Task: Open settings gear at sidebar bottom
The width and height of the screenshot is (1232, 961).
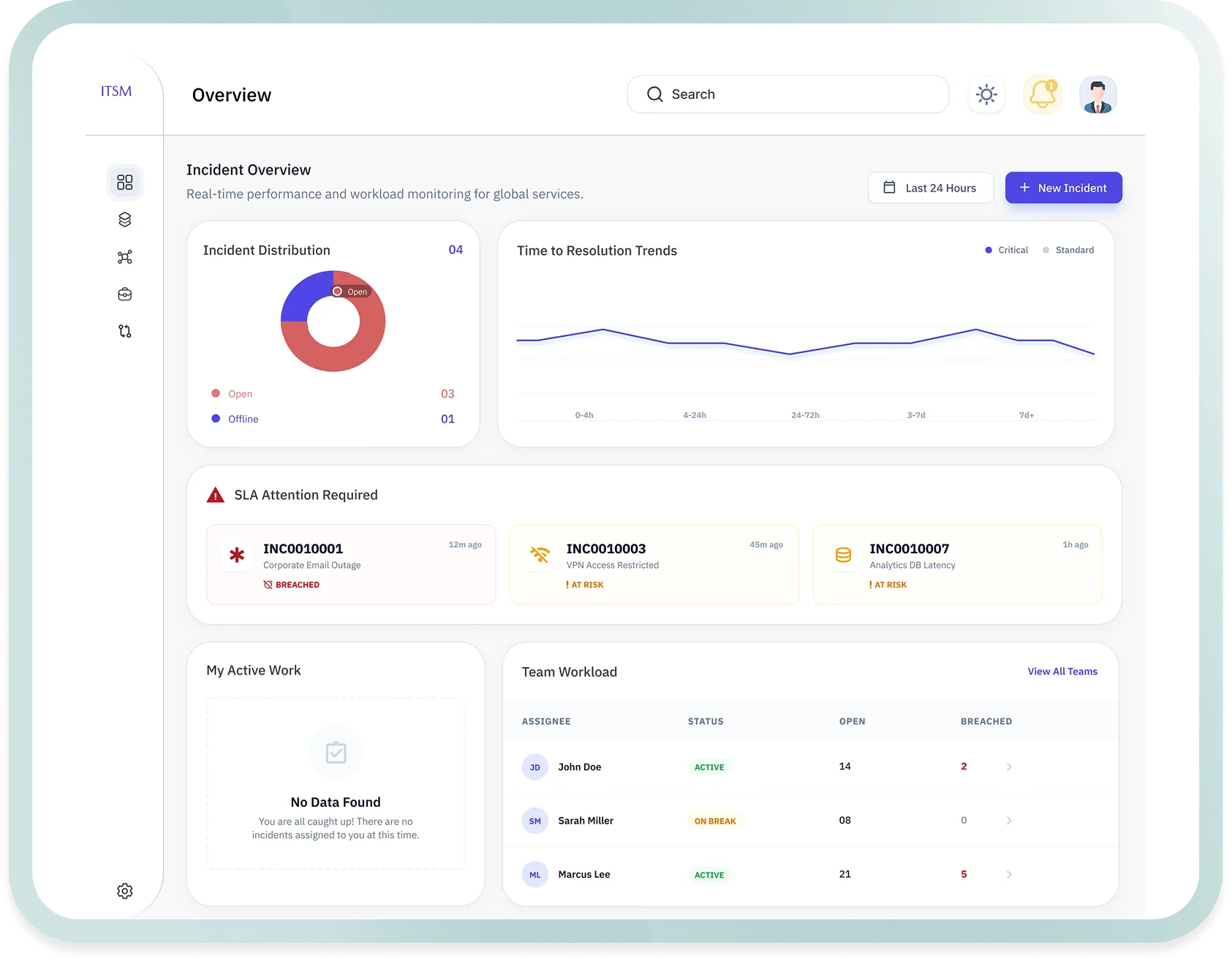Action: [x=125, y=891]
